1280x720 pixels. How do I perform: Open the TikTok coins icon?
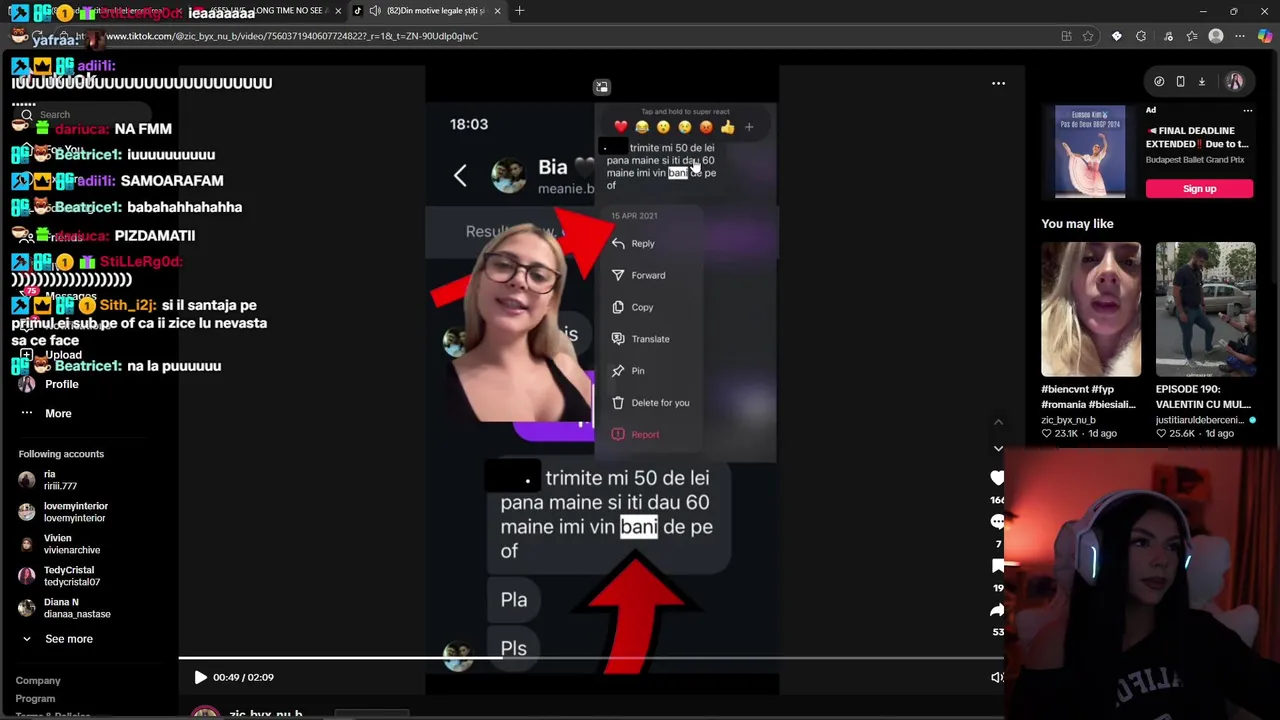point(1159,82)
